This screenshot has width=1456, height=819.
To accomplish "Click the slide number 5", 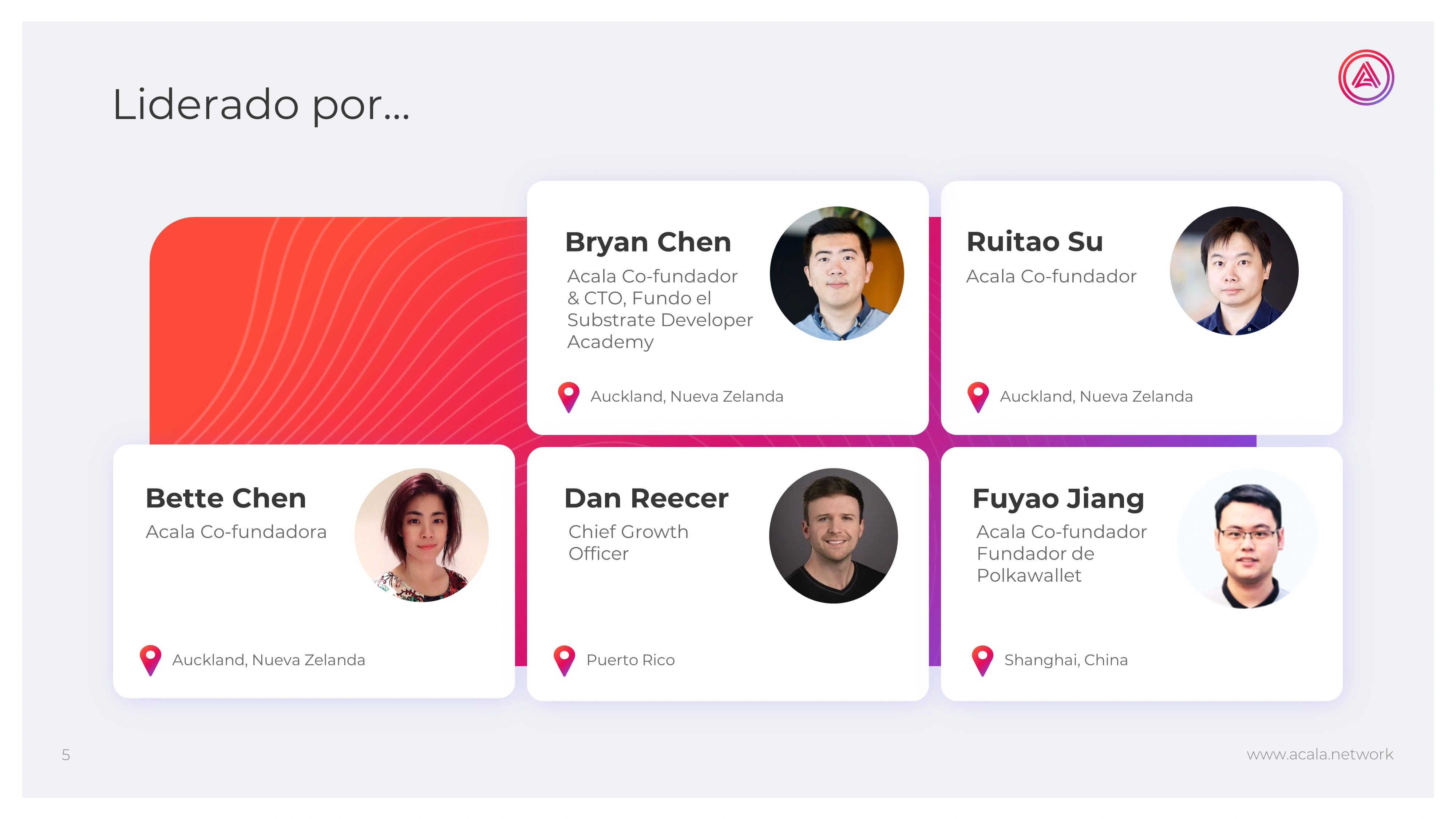I will pos(66,755).
